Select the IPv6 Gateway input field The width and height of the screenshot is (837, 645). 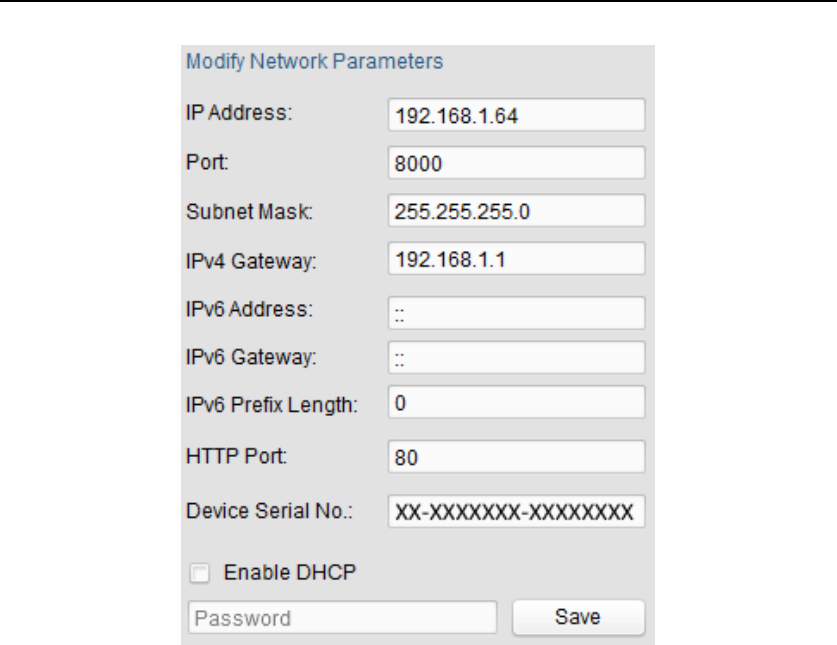coord(516,357)
